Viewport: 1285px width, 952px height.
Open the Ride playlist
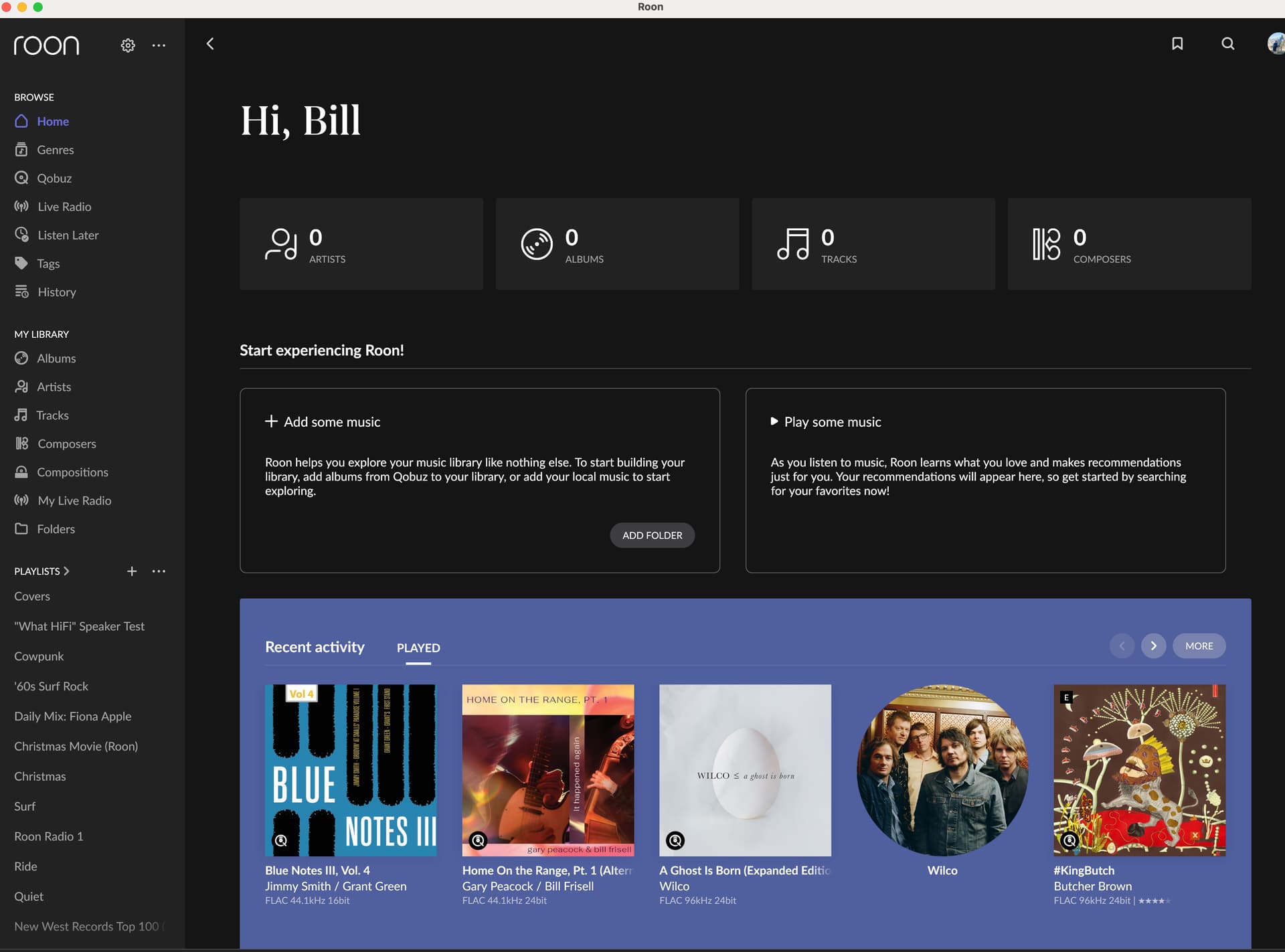25,866
